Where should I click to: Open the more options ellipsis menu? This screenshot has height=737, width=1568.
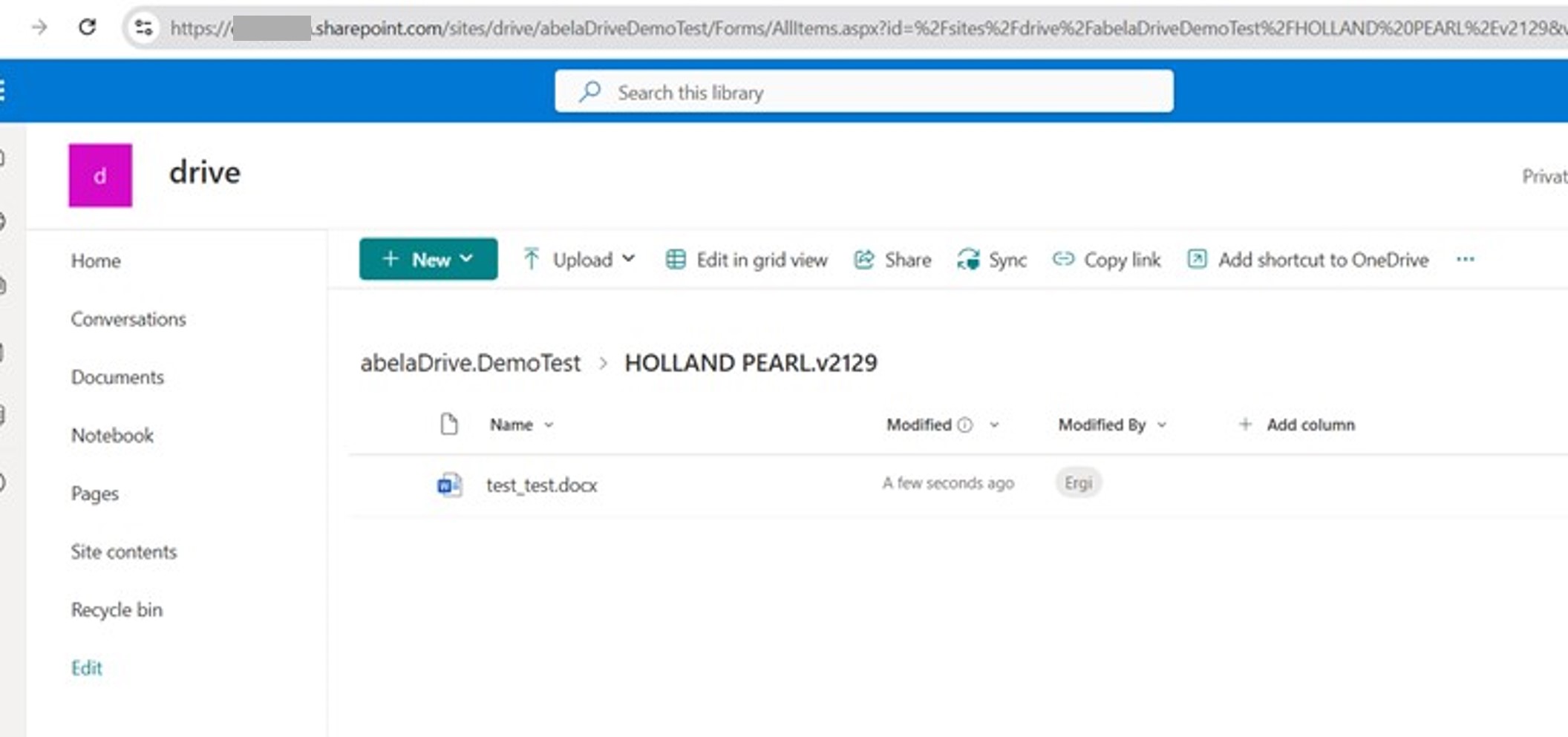[x=1465, y=259]
